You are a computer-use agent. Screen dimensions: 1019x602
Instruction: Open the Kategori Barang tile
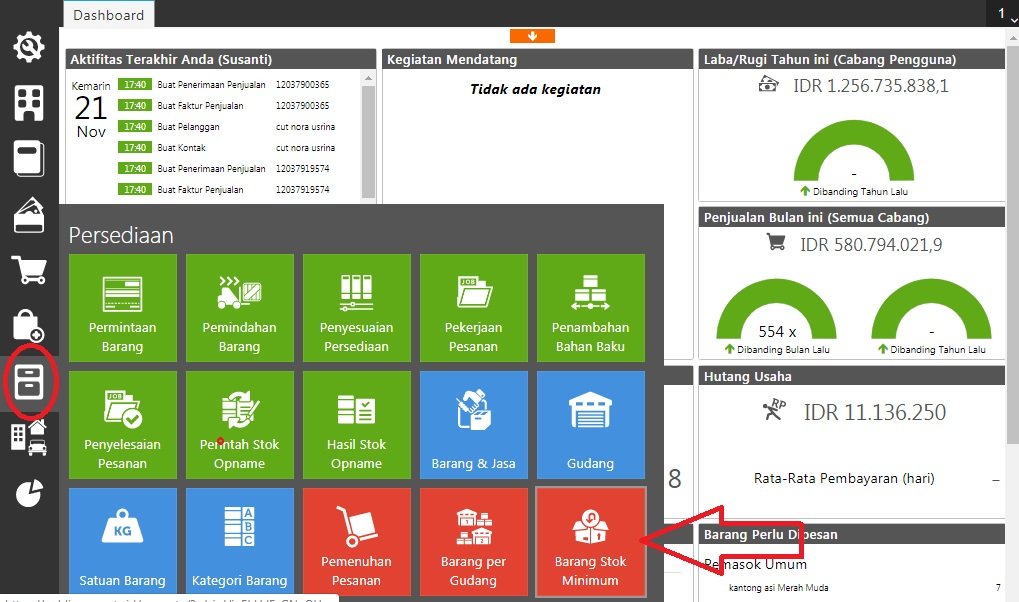pyautogui.click(x=240, y=541)
